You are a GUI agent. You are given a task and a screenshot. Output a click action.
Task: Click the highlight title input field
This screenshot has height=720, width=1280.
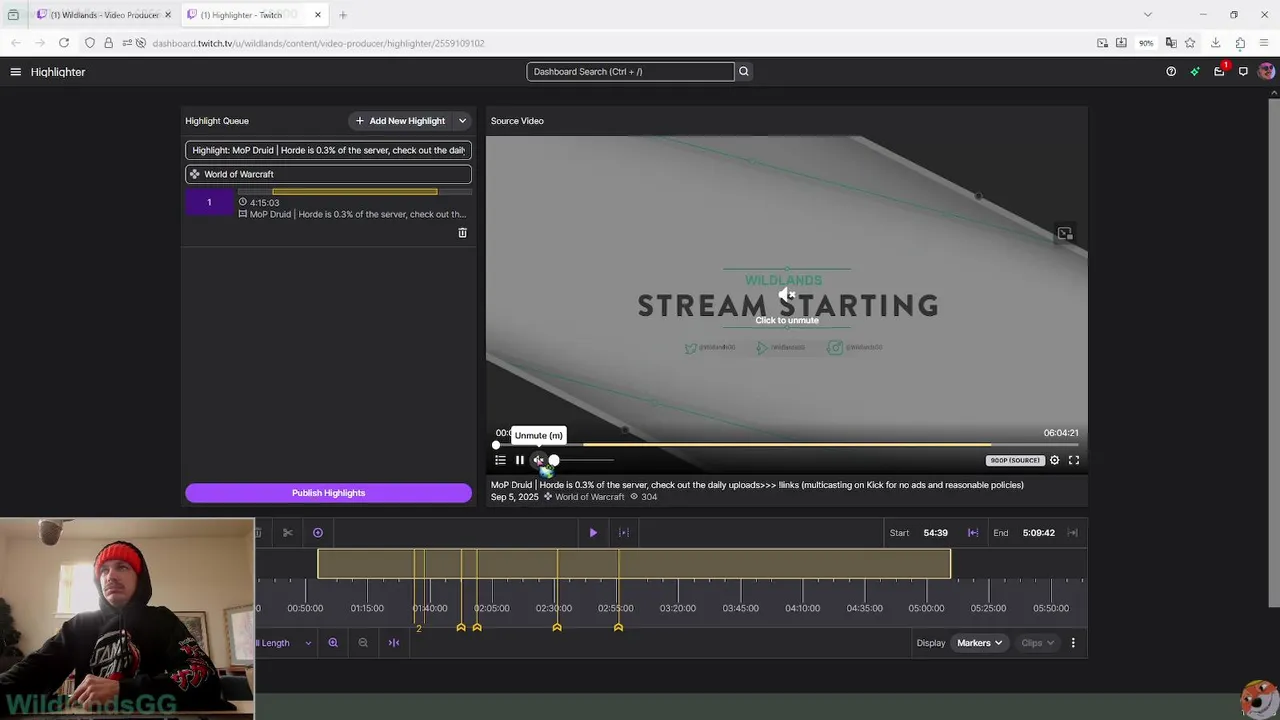tap(328, 150)
